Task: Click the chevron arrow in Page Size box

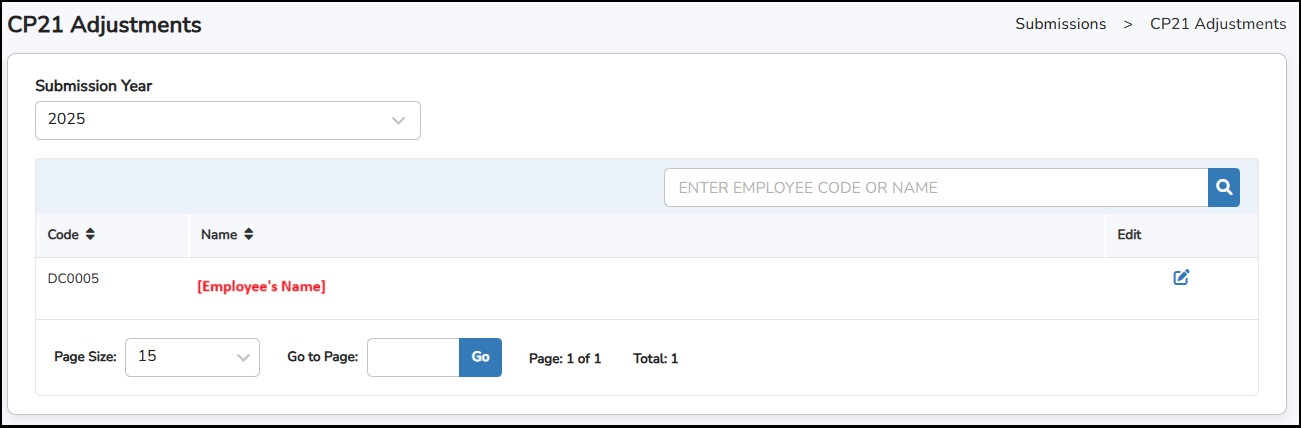Action: [243, 357]
